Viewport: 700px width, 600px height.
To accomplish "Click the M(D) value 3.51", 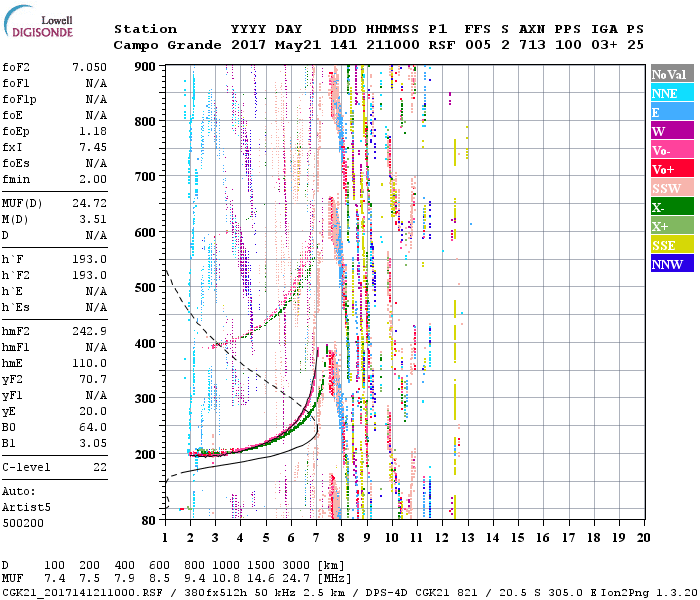I will [x=93, y=220].
